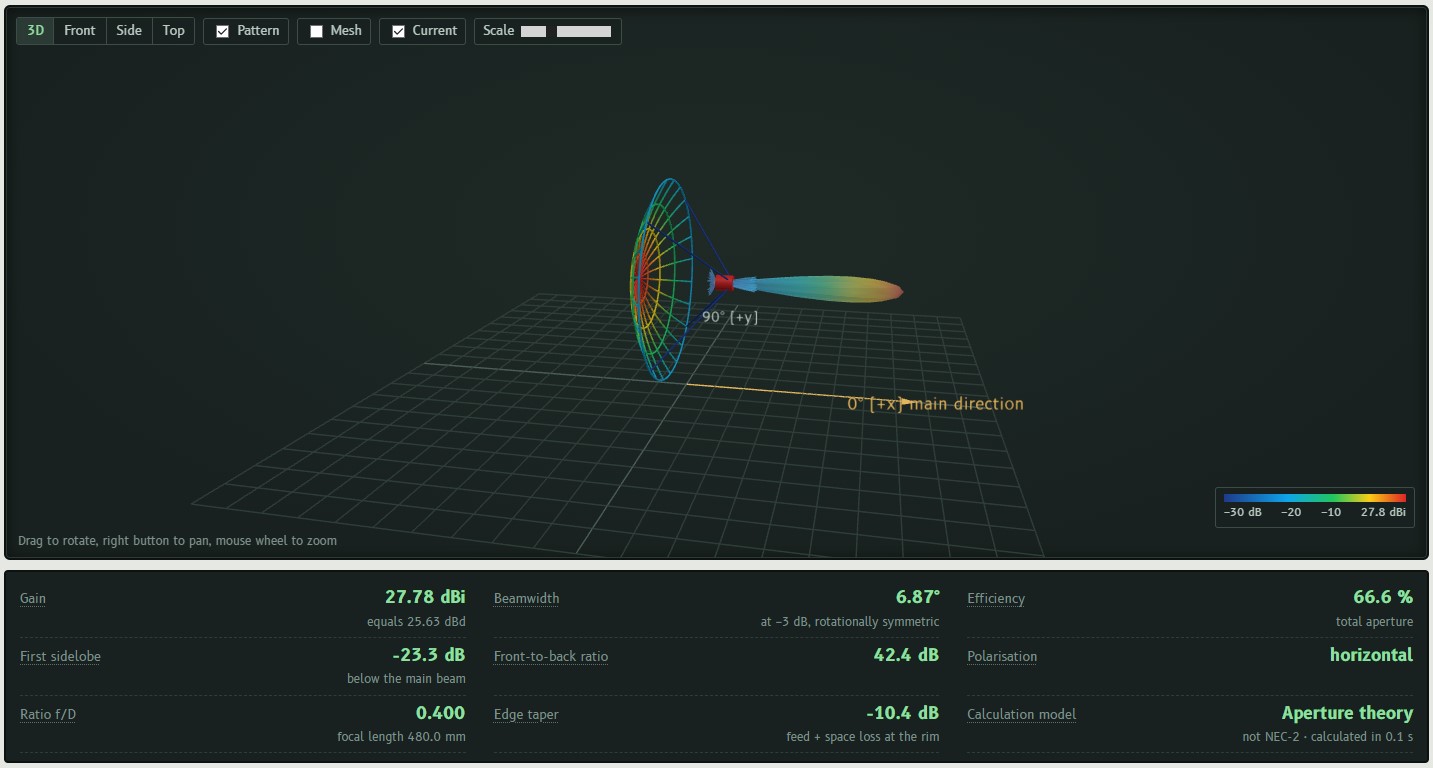
Task: Click the '−30 dB' legend label
Action: (x=1243, y=512)
